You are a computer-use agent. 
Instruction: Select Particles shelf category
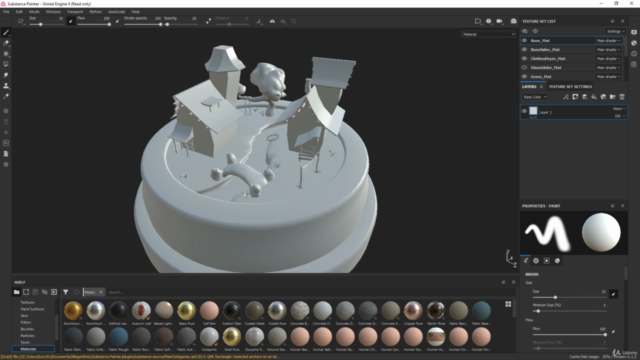click(x=27, y=336)
